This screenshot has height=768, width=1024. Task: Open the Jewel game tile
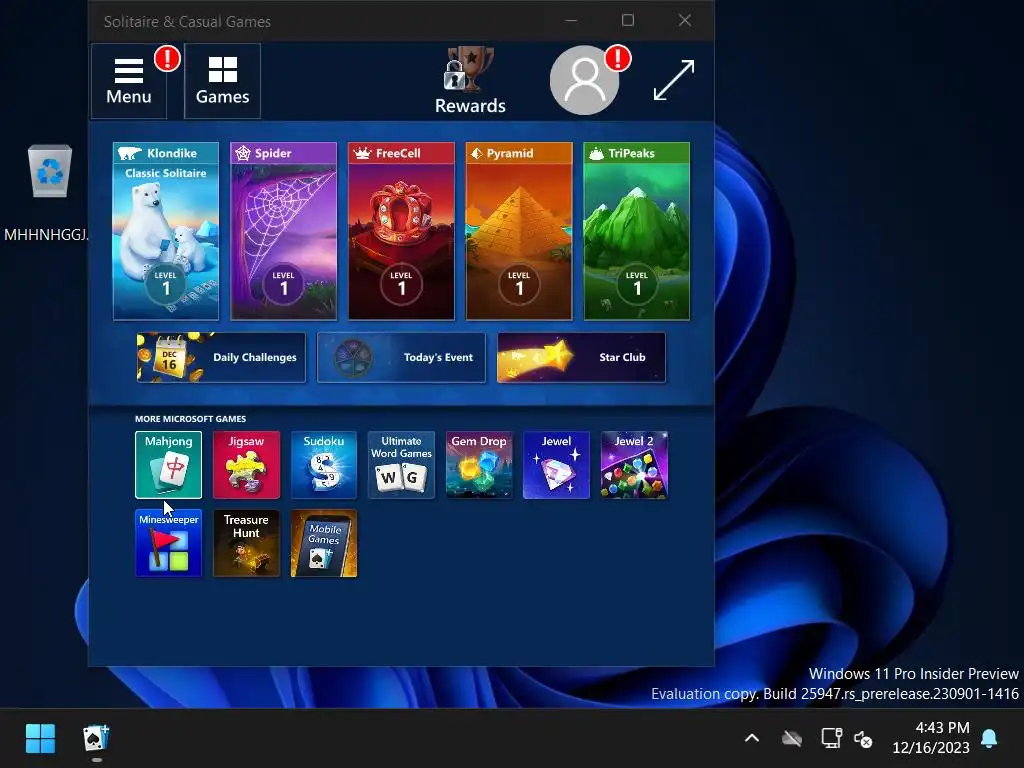point(556,465)
